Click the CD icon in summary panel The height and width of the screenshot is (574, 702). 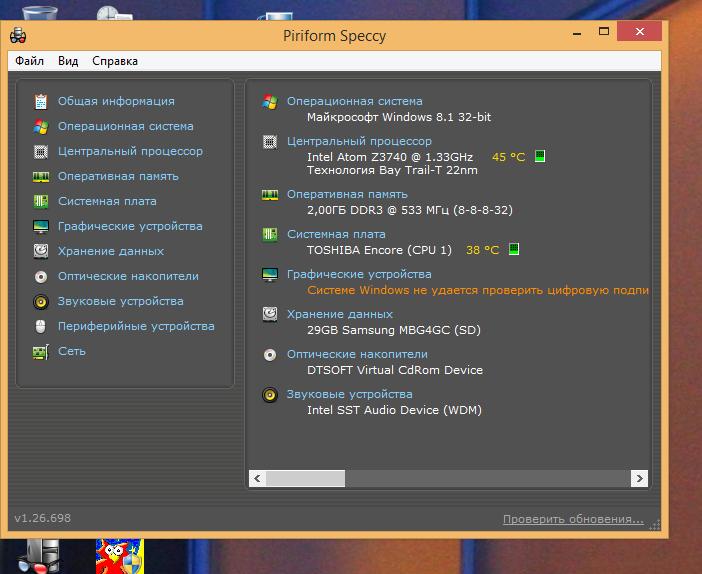270,355
